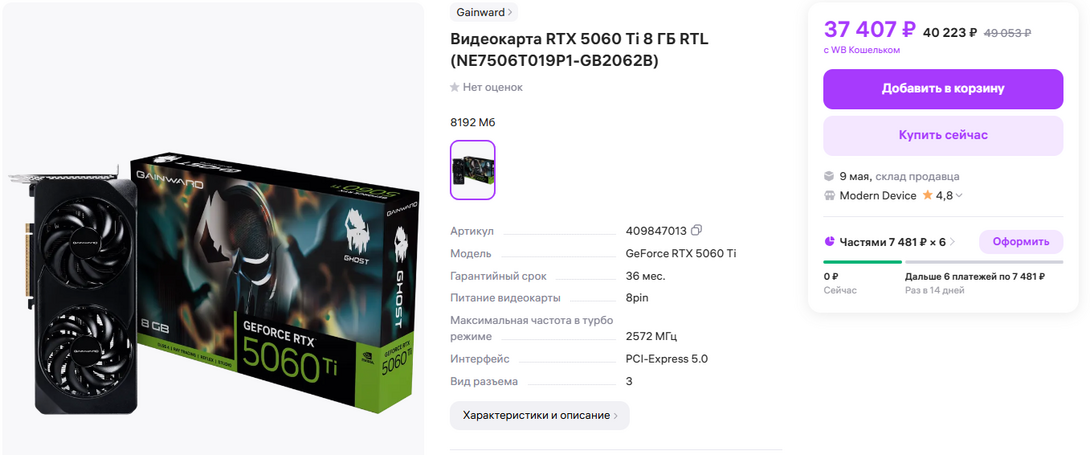The height and width of the screenshot is (455, 1090).
Task: Select the graphics card thumbnail image
Action: [x=473, y=170]
